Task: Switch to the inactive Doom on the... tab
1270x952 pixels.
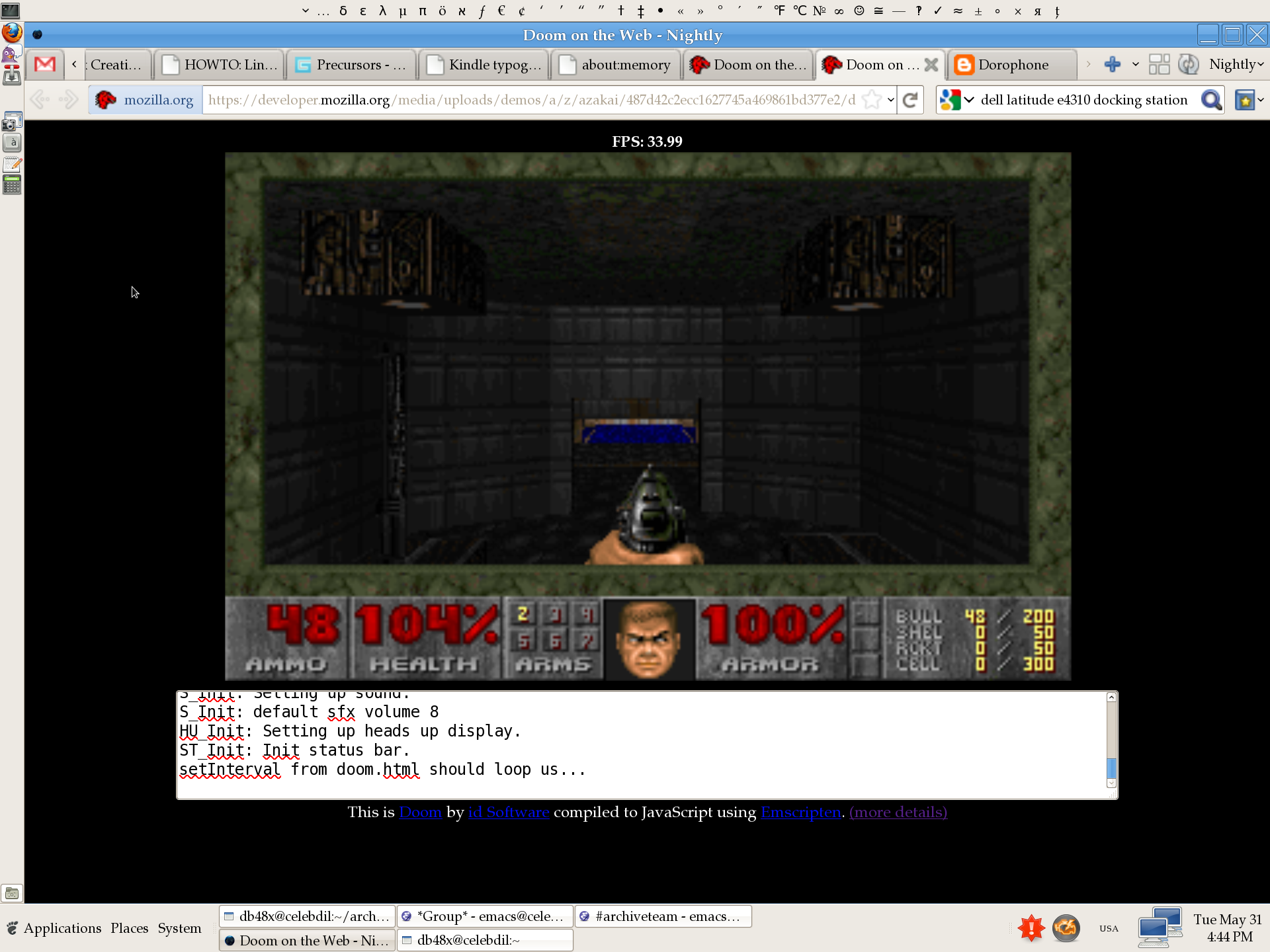Action: click(x=749, y=64)
